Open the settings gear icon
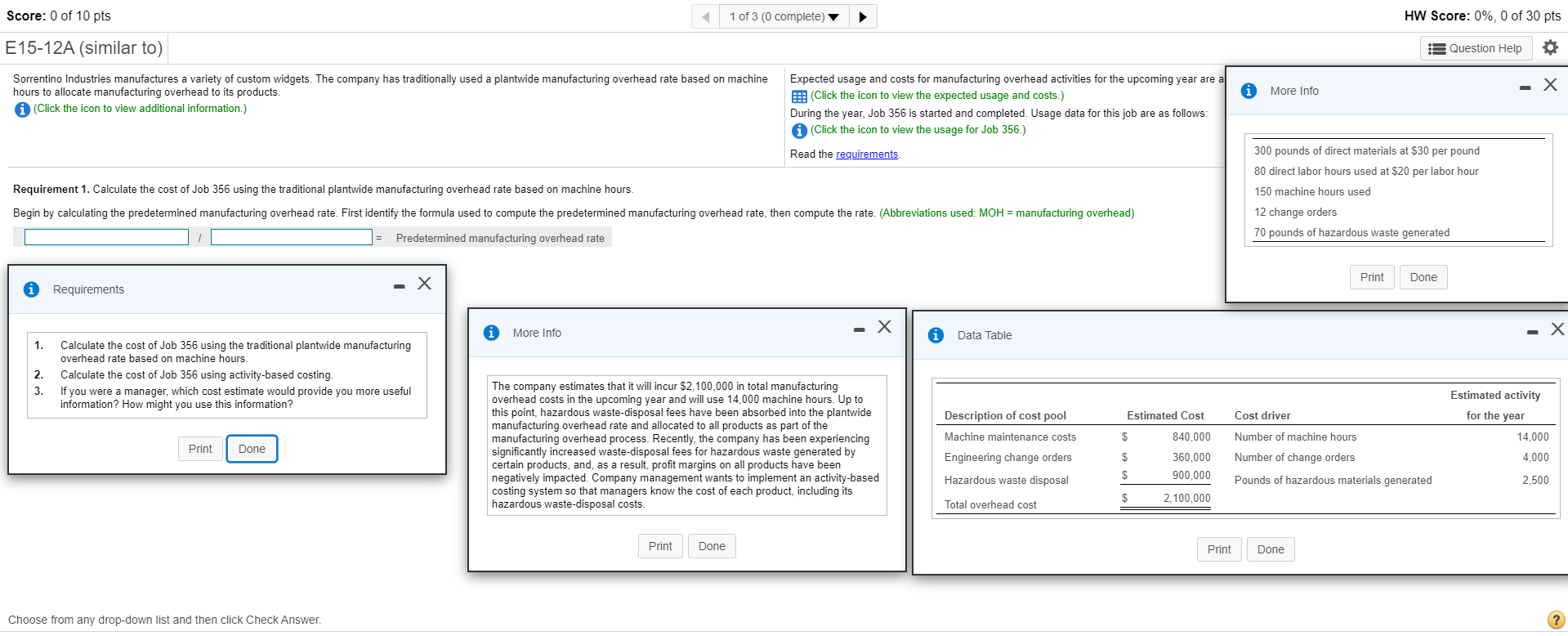The image size is (1568, 636). point(1550,47)
